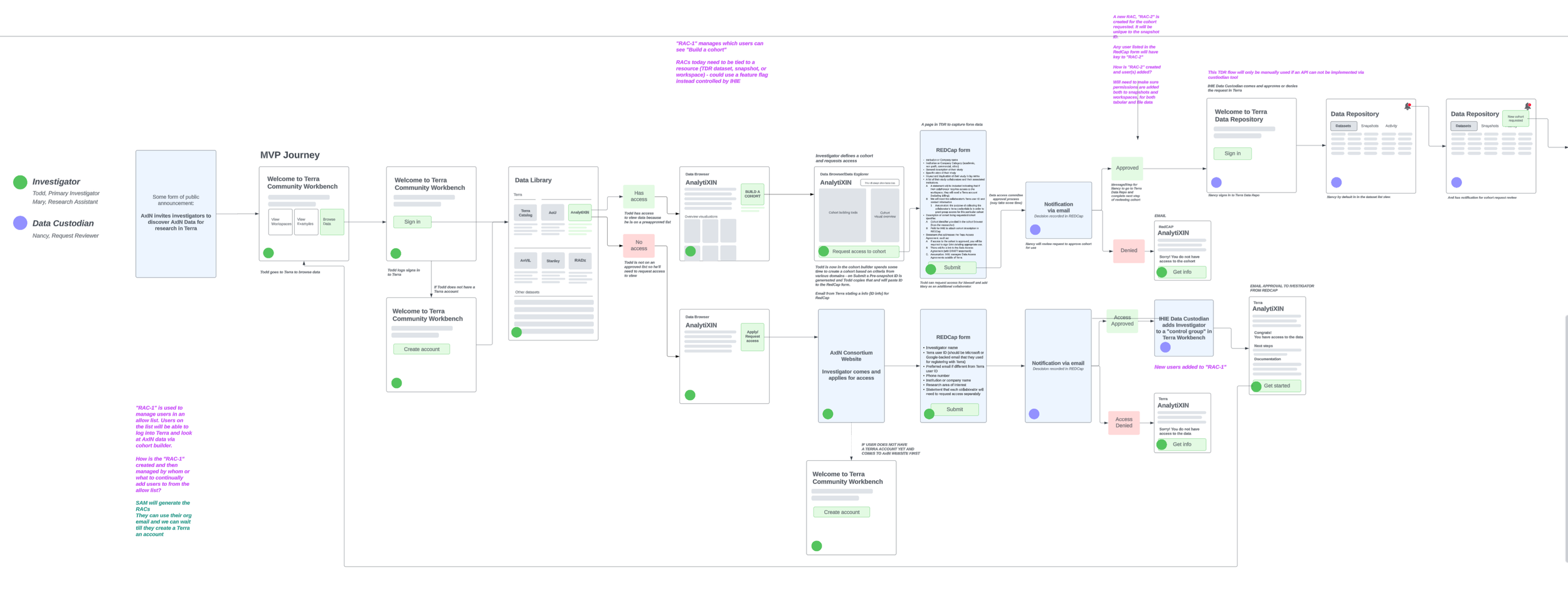Screen dimensions: 1568x605
Task: Click 'Sign in' on the Terra Community Workbench screen
Action: 412,222
